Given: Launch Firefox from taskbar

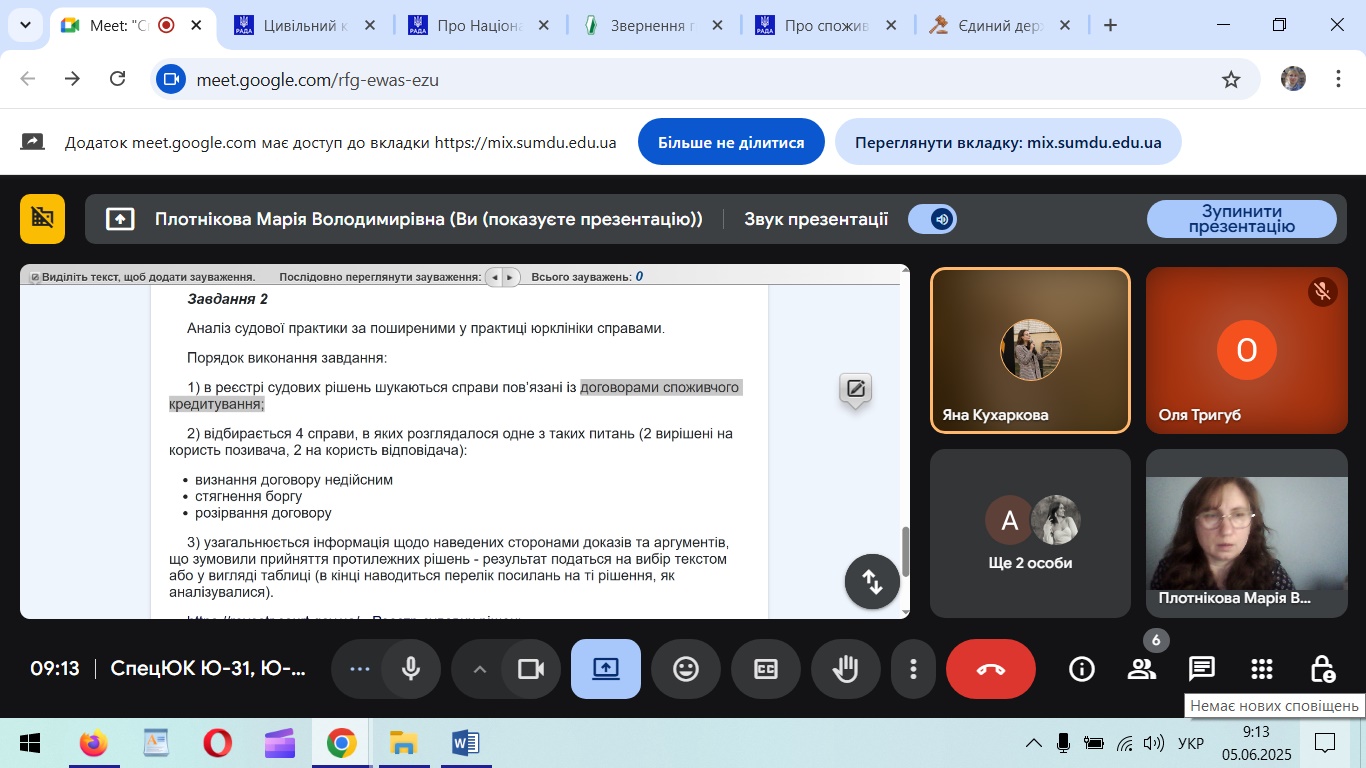Looking at the screenshot, I should [94, 743].
